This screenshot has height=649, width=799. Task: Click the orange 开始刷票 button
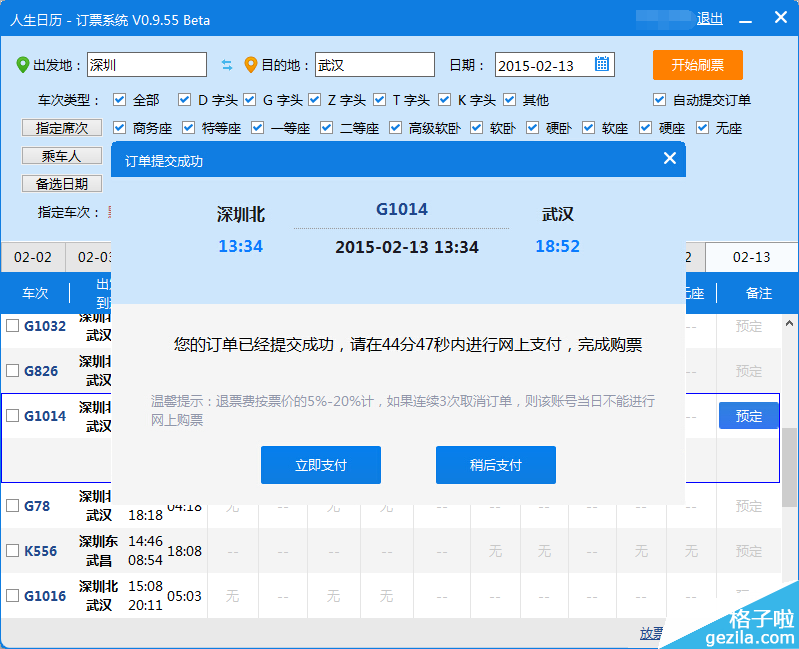pos(697,65)
